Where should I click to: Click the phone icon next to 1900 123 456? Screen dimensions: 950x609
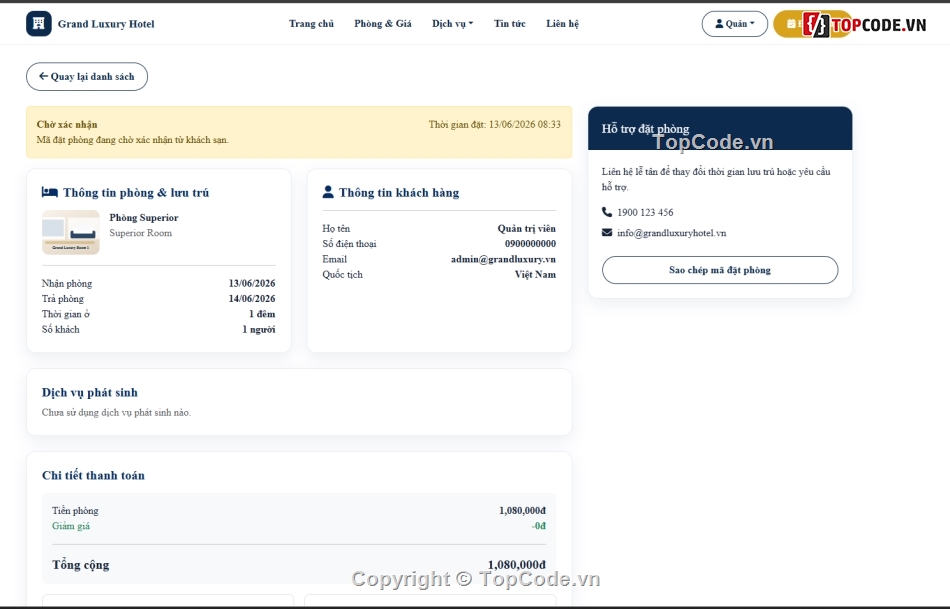click(x=607, y=211)
